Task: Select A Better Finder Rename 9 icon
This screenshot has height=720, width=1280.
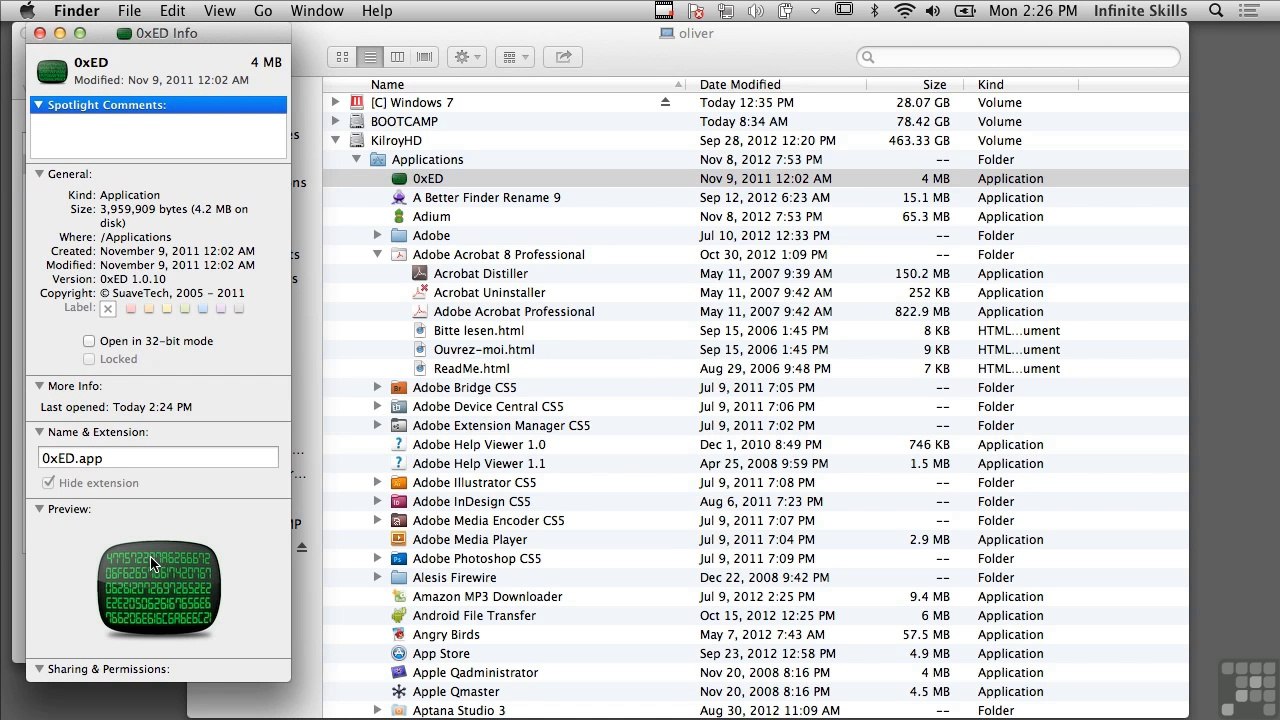Action: [399, 197]
